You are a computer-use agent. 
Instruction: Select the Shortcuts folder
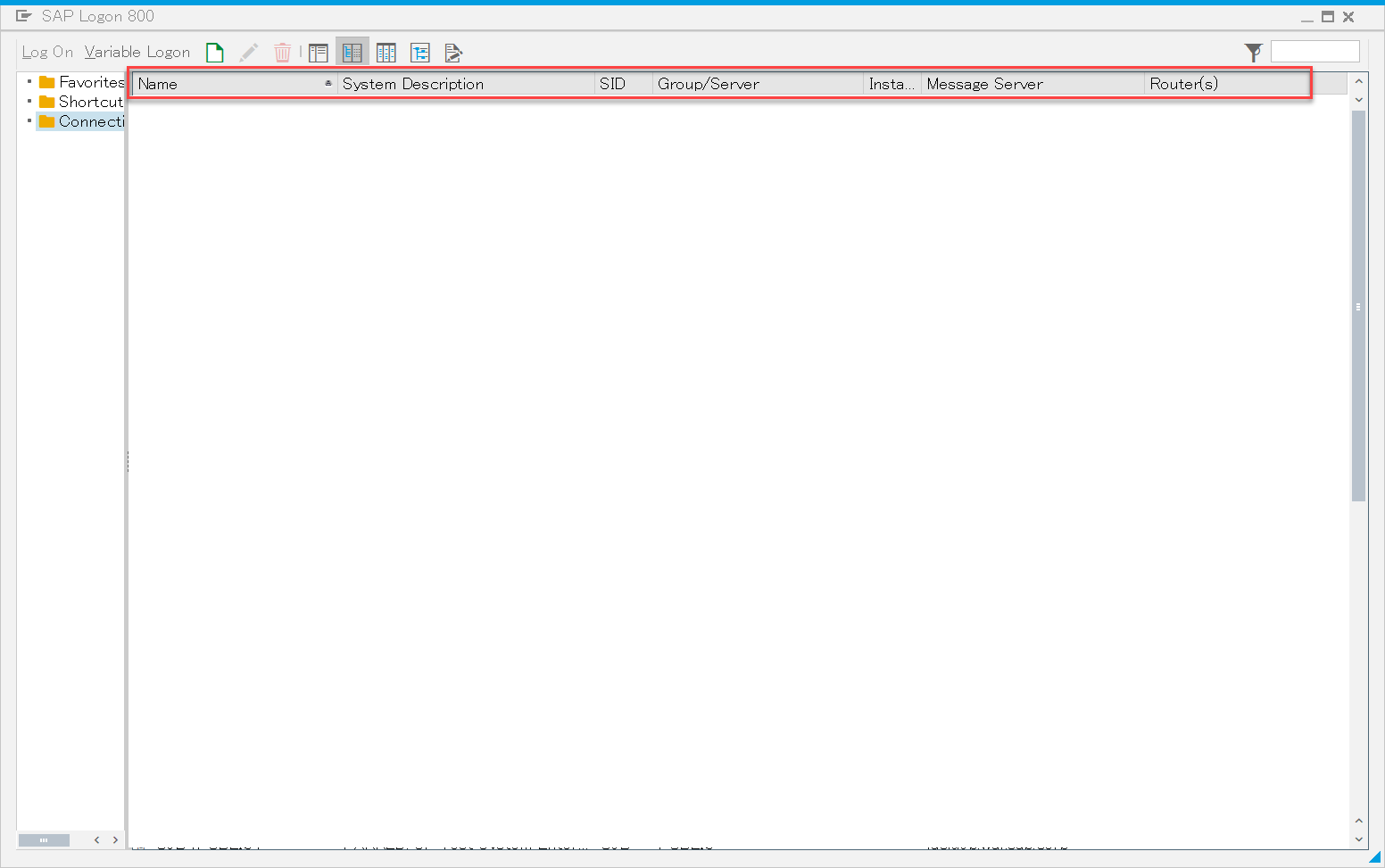(x=81, y=102)
